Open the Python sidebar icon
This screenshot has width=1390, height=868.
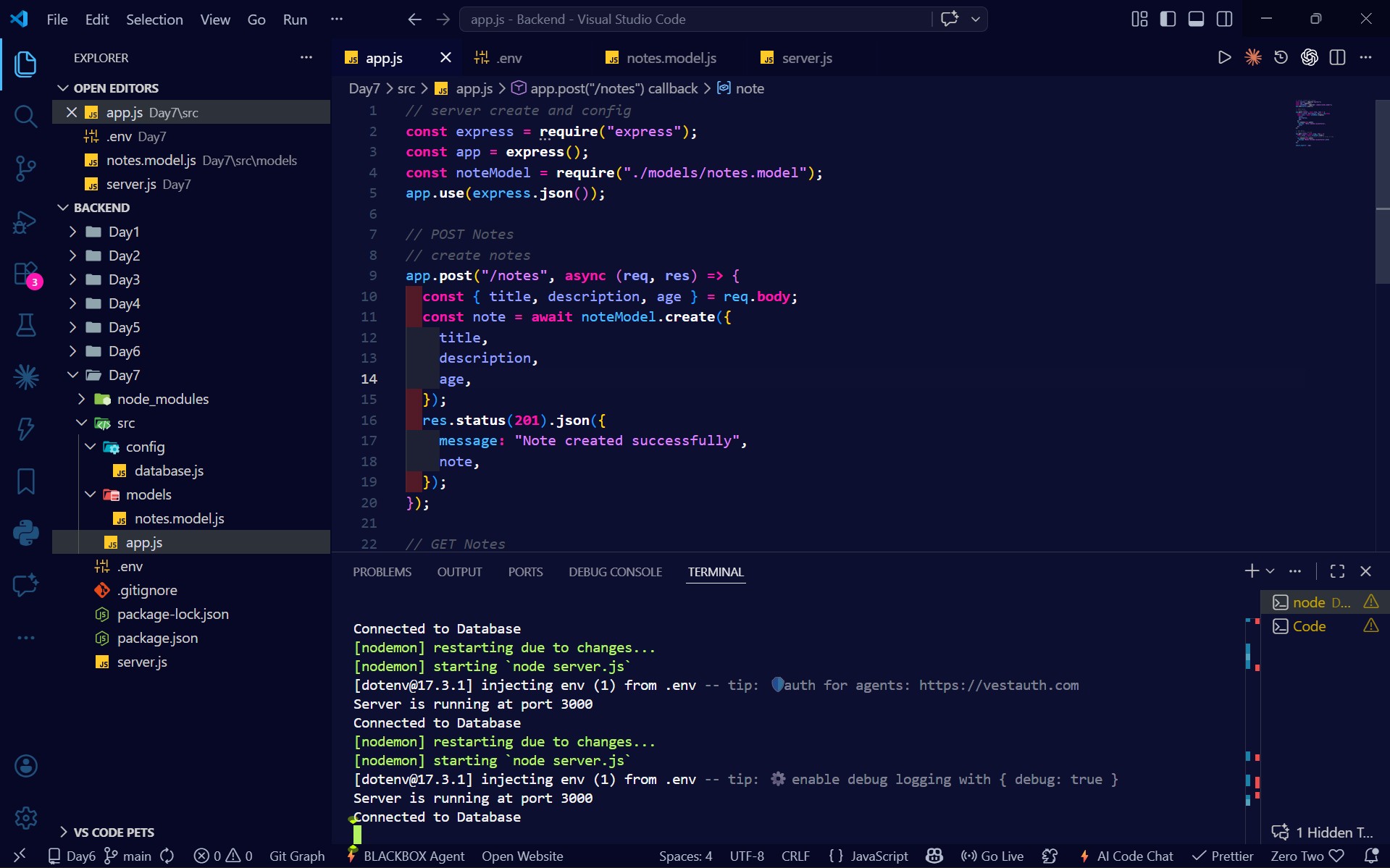(x=25, y=534)
